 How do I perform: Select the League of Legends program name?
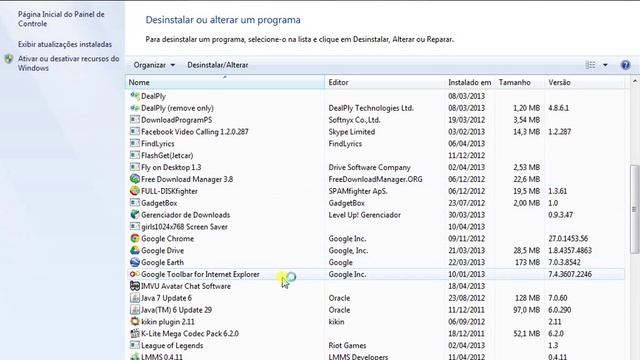tap(172, 345)
